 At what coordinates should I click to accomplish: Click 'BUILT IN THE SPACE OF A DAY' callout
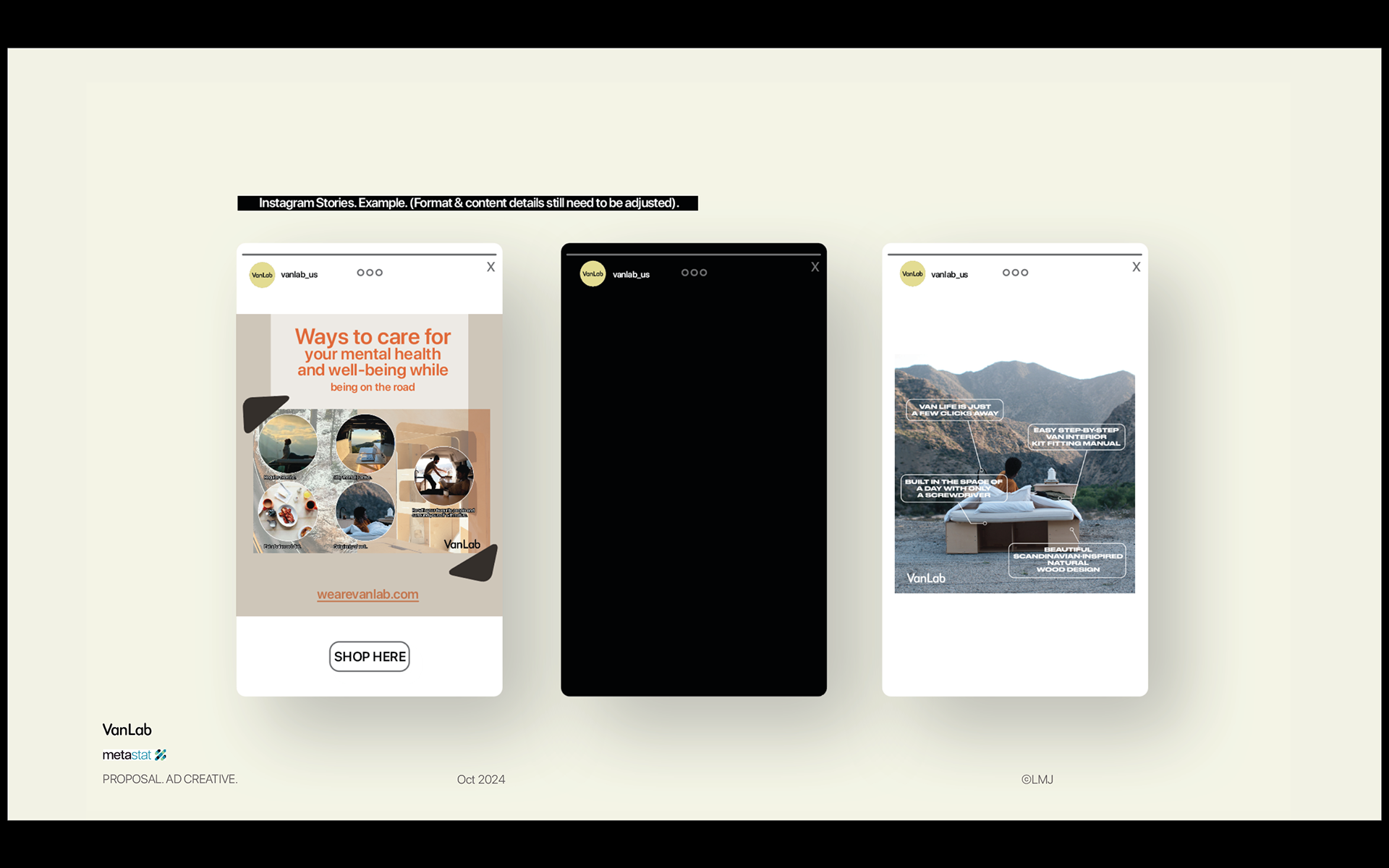pos(953,488)
